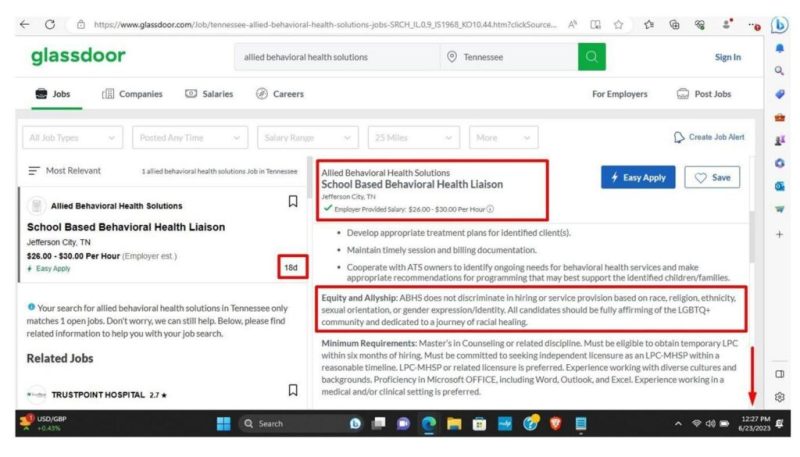
Task: Open Windows Start menu
Action: coord(223,423)
